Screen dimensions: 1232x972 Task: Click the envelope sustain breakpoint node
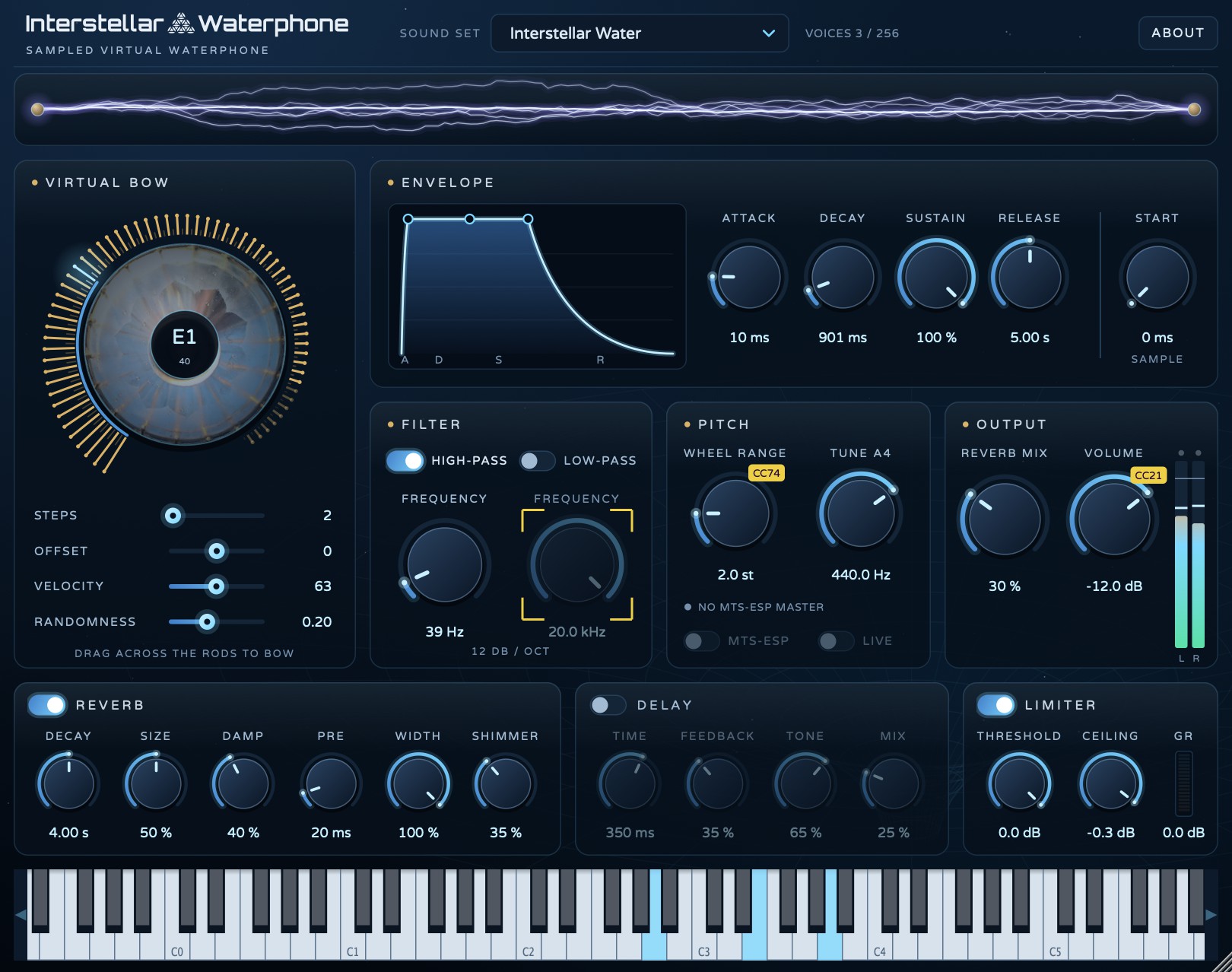pos(470,219)
